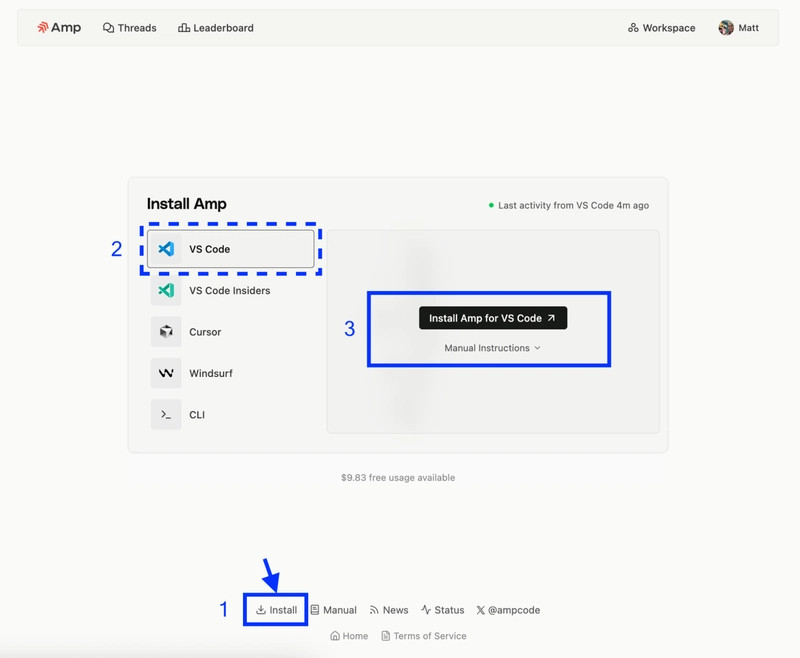Go to the Home link in the footer

349,636
